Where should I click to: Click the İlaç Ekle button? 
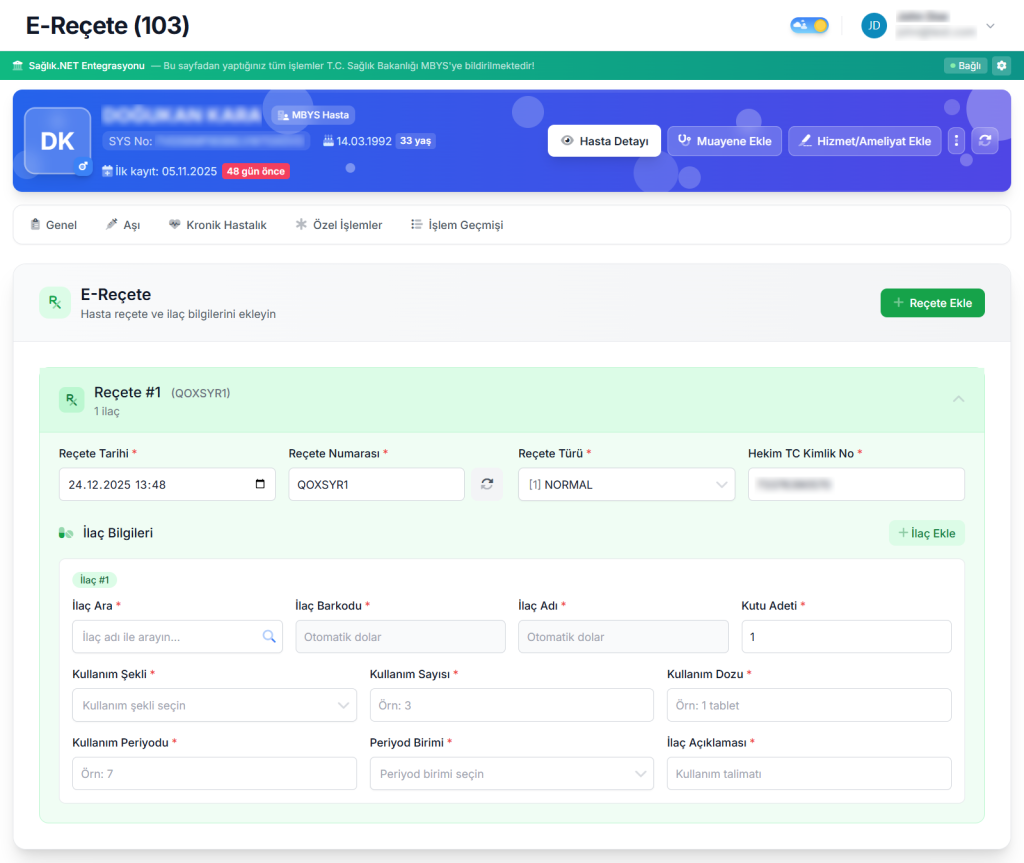pyautogui.click(x=926, y=533)
